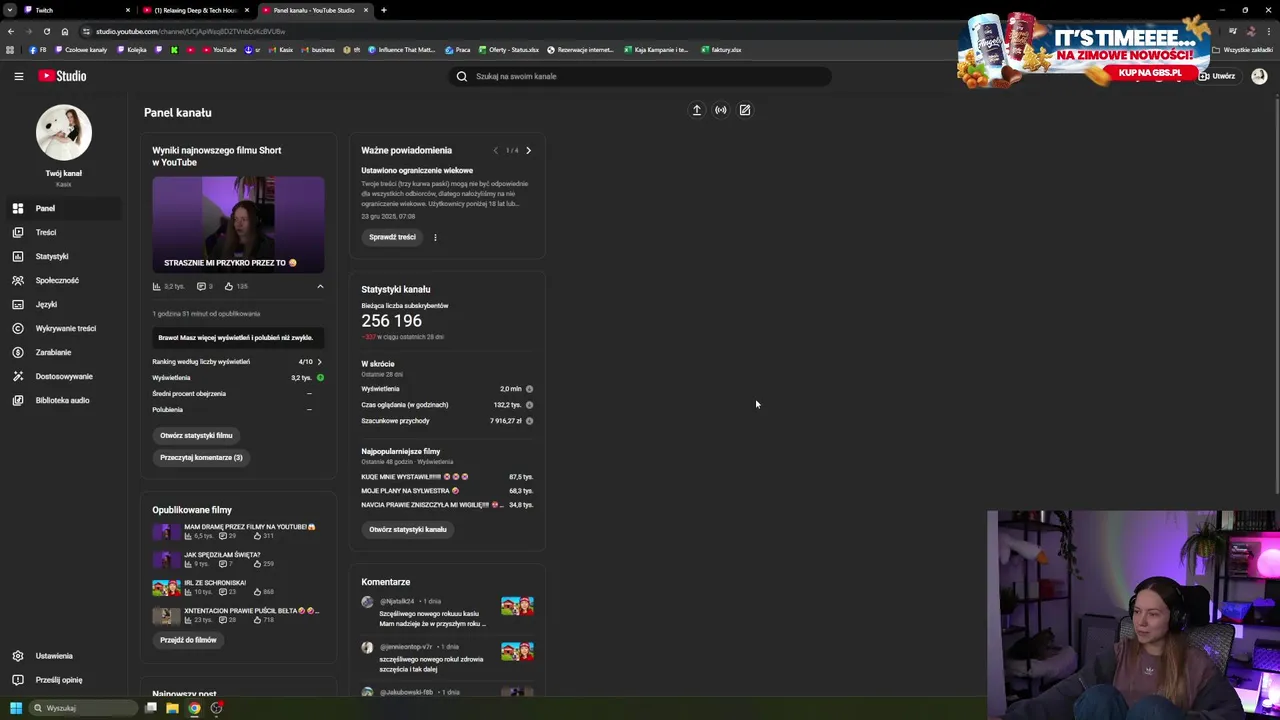
Task: Open top video KUQE MNIE WYSTAWIŁ
Action: click(415, 477)
